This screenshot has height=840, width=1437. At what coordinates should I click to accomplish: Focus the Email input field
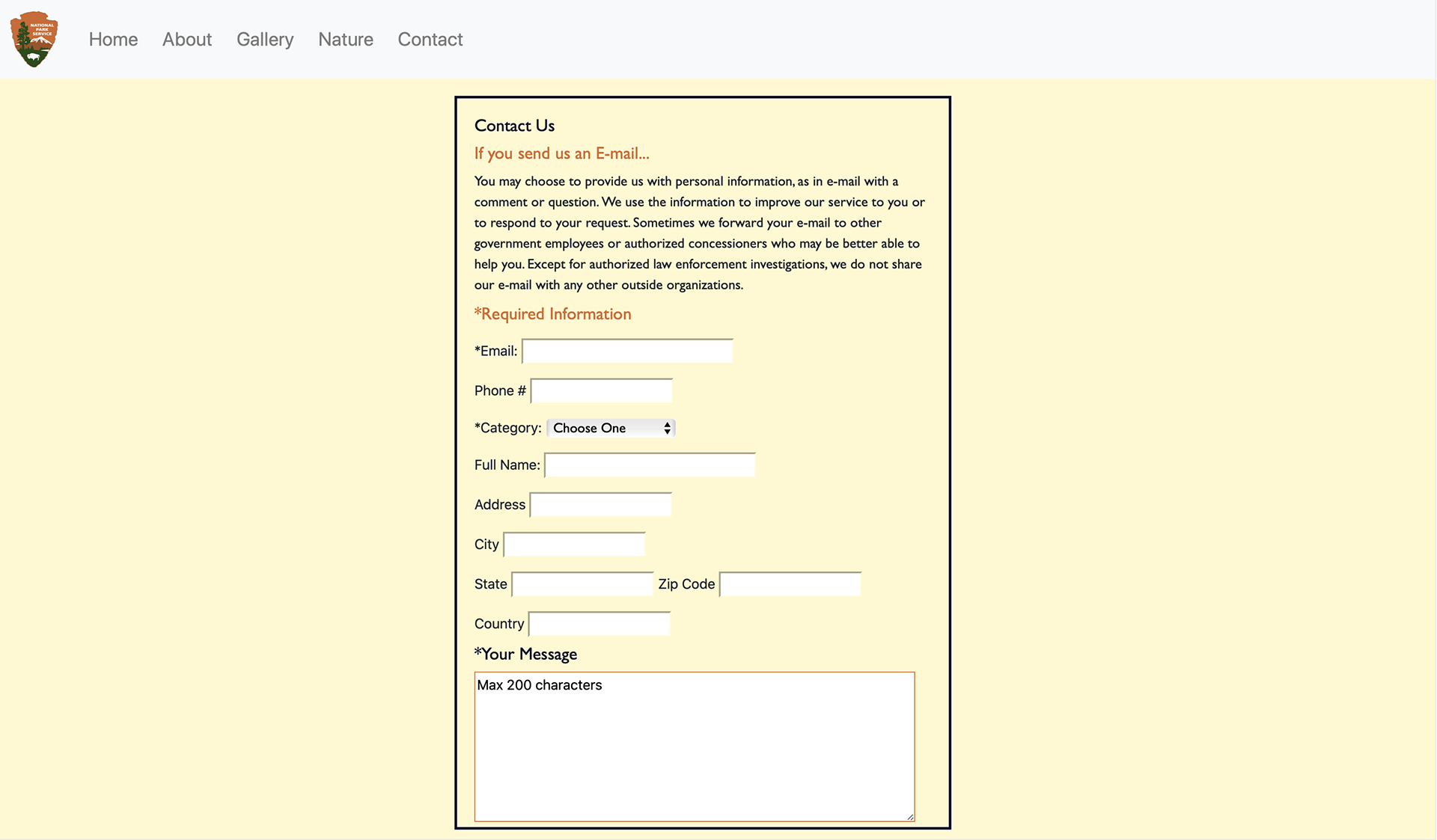[627, 351]
